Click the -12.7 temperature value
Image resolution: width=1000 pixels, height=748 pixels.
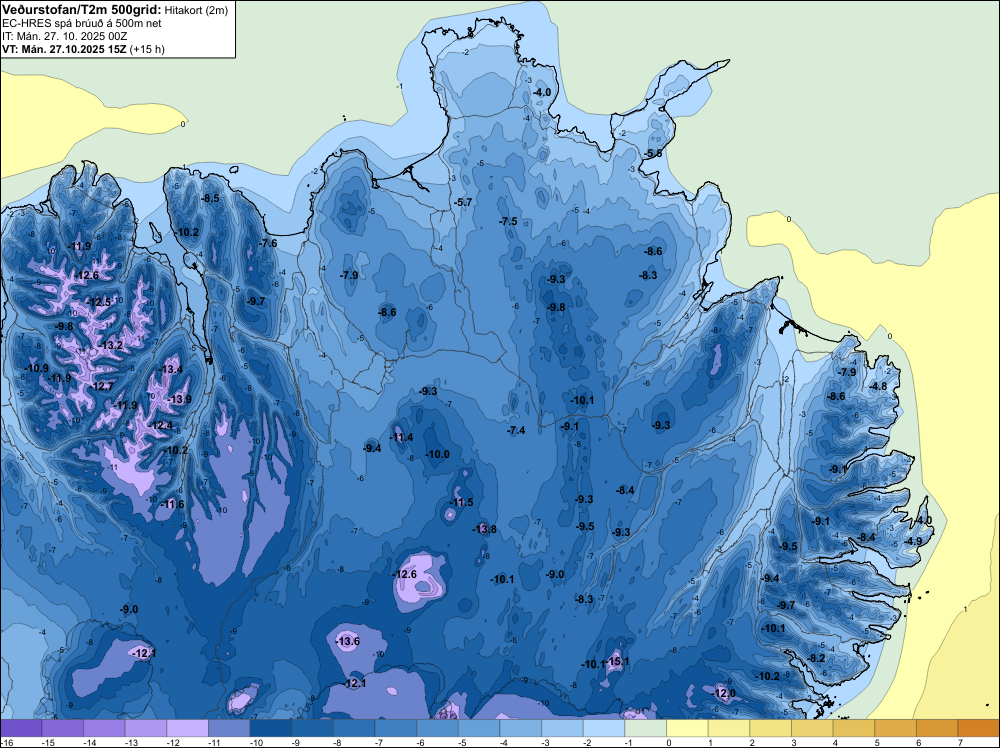pyautogui.click(x=101, y=386)
